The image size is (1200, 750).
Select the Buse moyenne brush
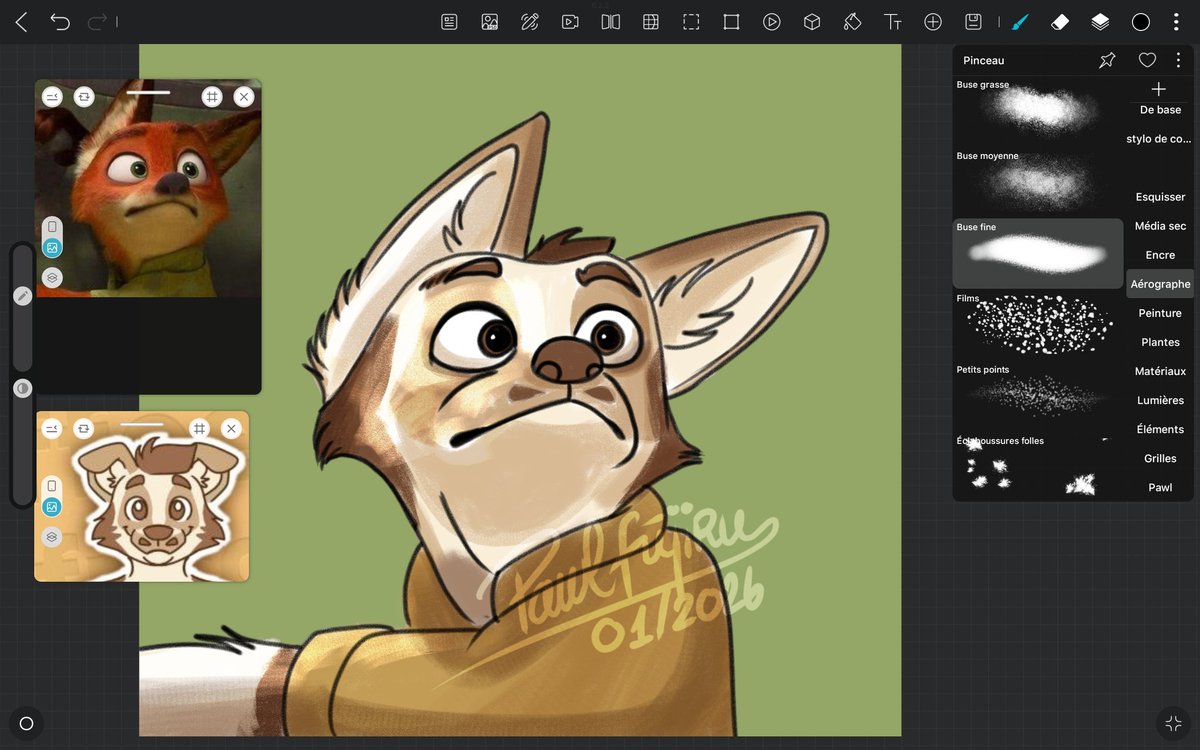pyautogui.click(x=1039, y=182)
